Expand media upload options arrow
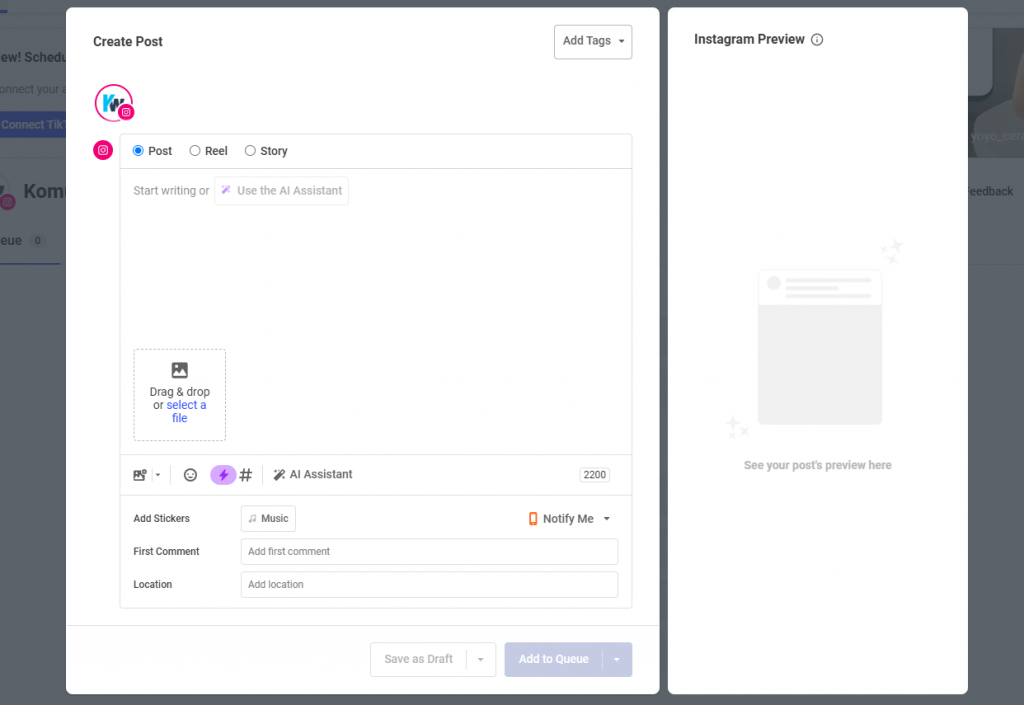Image resolution: width=1024 pixels, height=705 pixels. tap(158, 475)
